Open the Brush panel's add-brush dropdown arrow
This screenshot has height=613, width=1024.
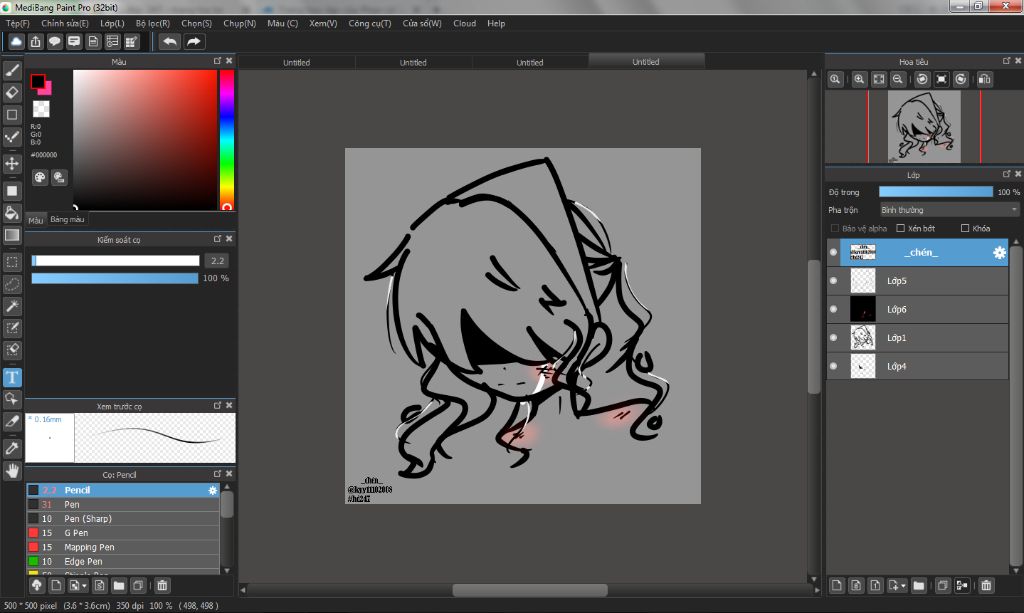click(84, 586)
